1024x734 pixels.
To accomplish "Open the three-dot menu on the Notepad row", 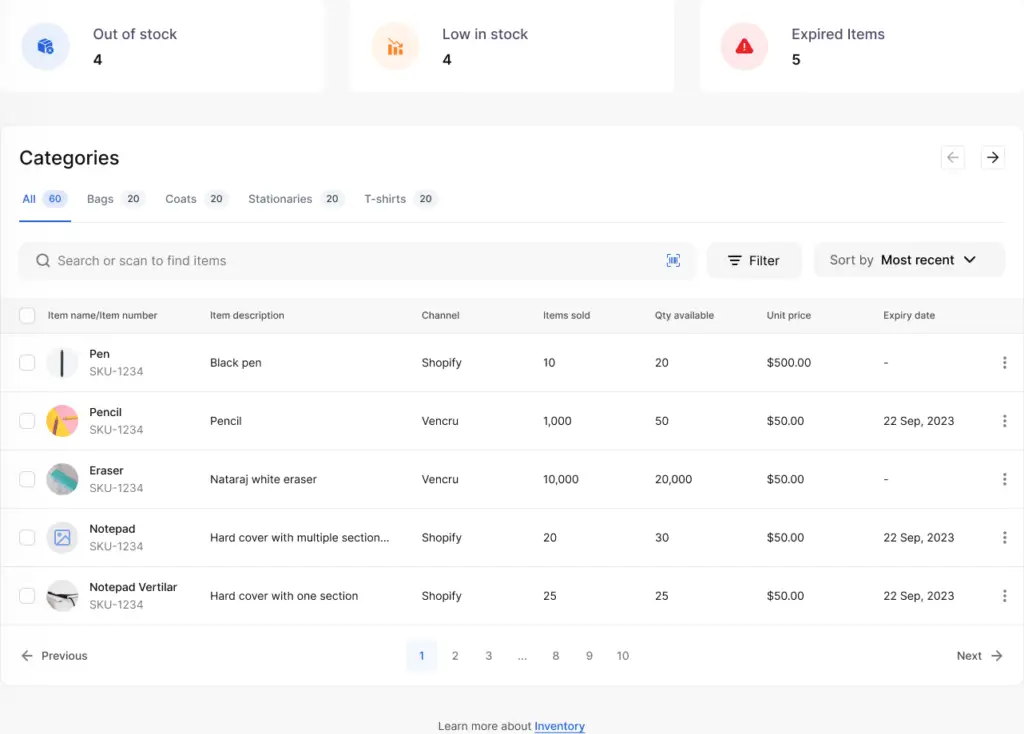I will tap(1004, 537).
